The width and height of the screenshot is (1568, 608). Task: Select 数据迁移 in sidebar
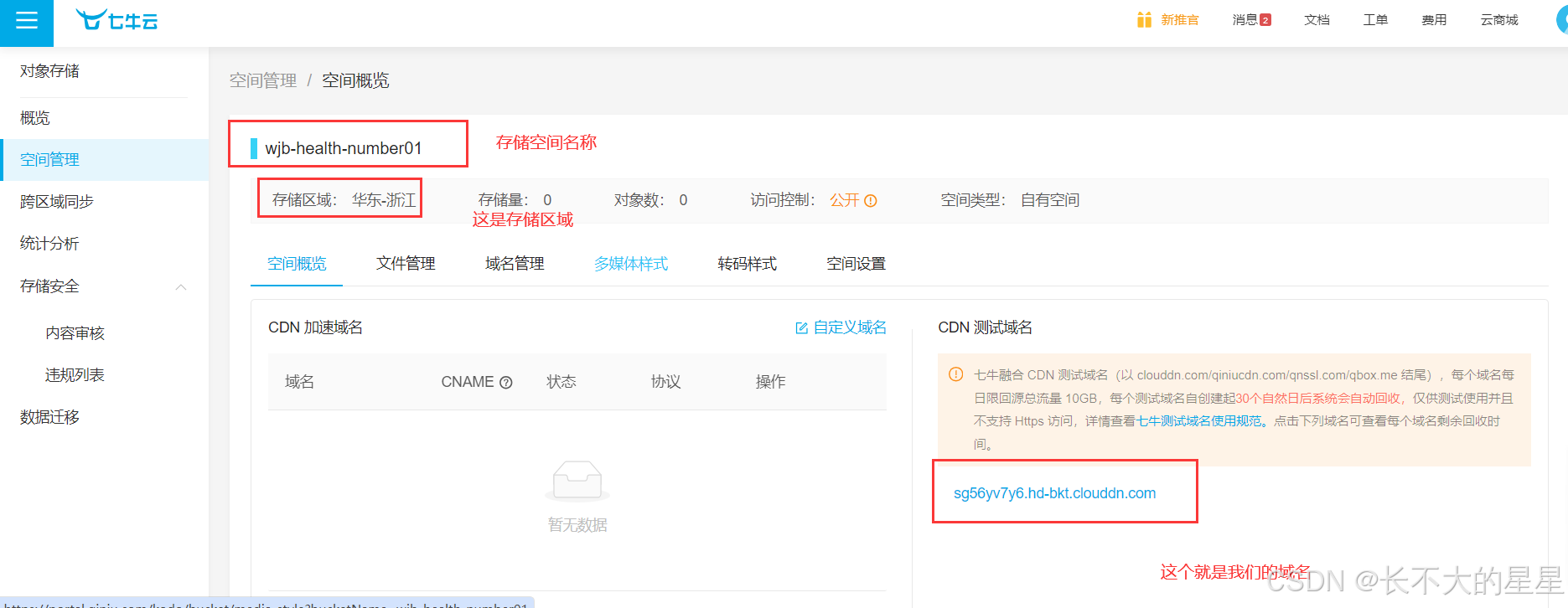pyautogui.click(x=49, y=417)
